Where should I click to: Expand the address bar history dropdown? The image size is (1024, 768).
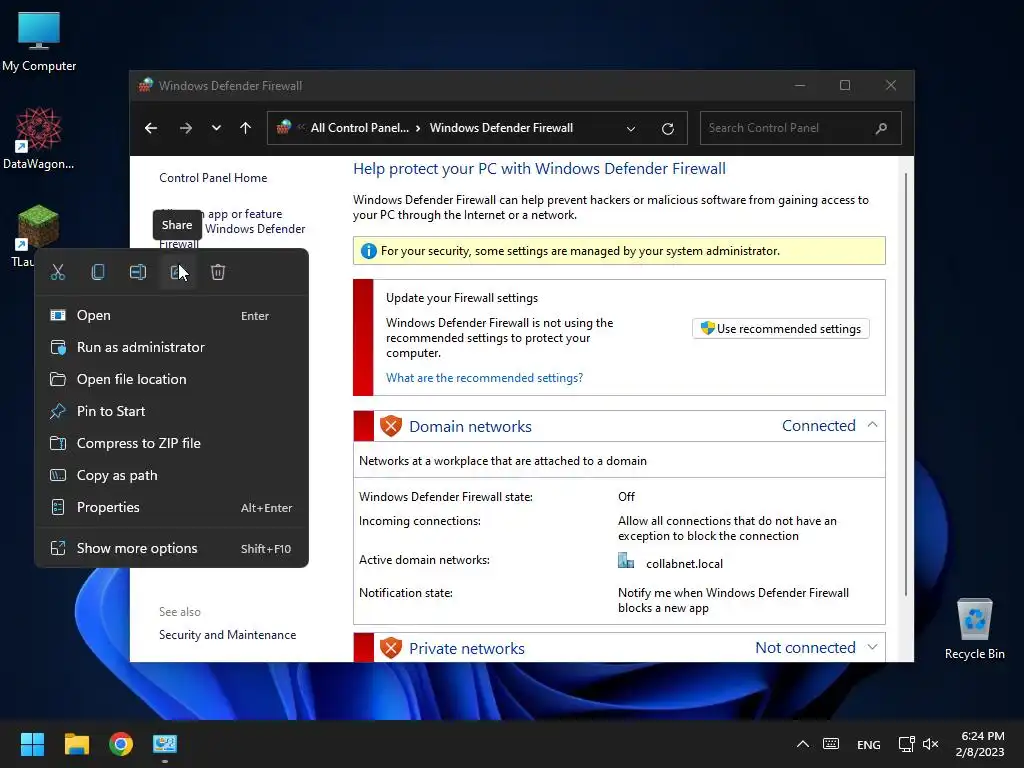pos(631,129)
